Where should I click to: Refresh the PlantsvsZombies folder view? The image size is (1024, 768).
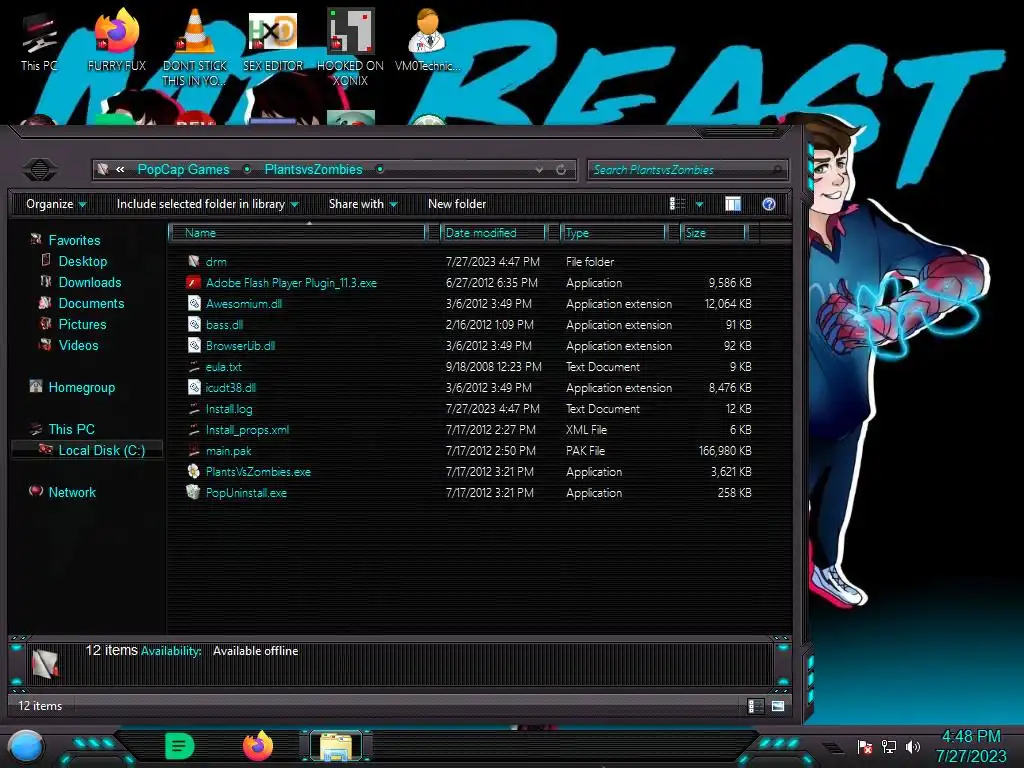(561, 170)
